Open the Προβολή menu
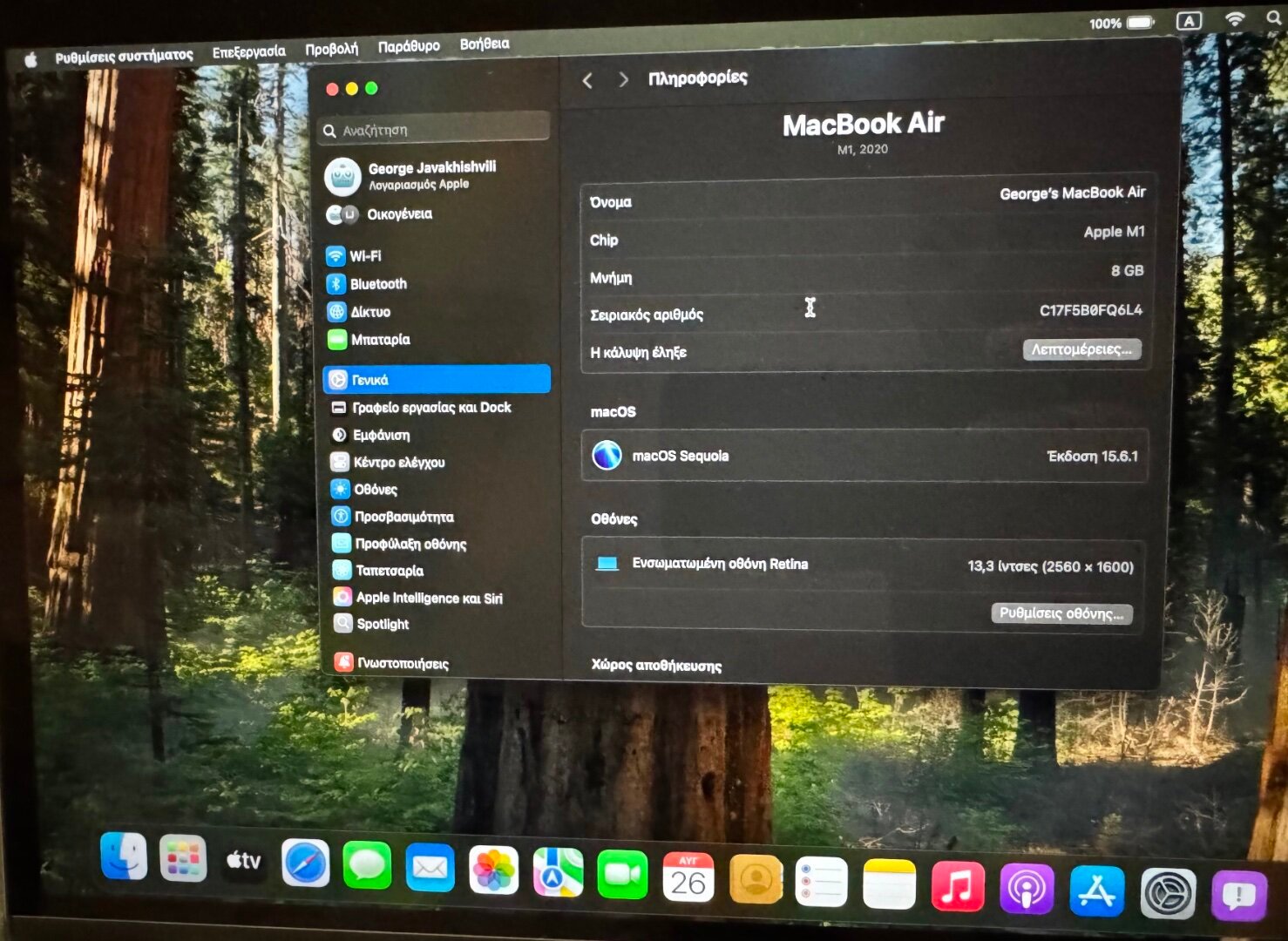The width and height of the screenshot is (1288, 941). (x=331, y=49)
